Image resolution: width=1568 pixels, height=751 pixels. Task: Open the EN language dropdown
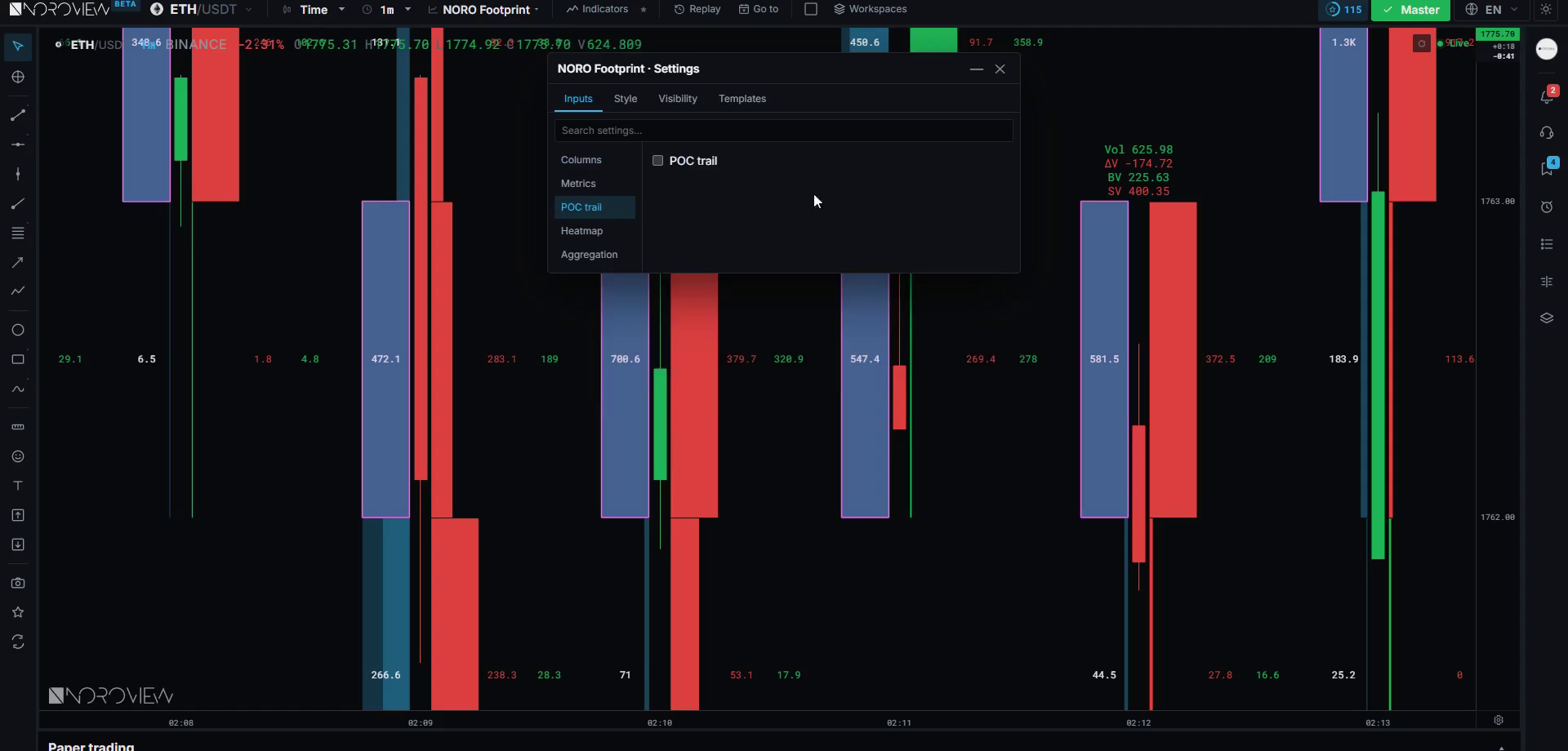(1493, 10)
